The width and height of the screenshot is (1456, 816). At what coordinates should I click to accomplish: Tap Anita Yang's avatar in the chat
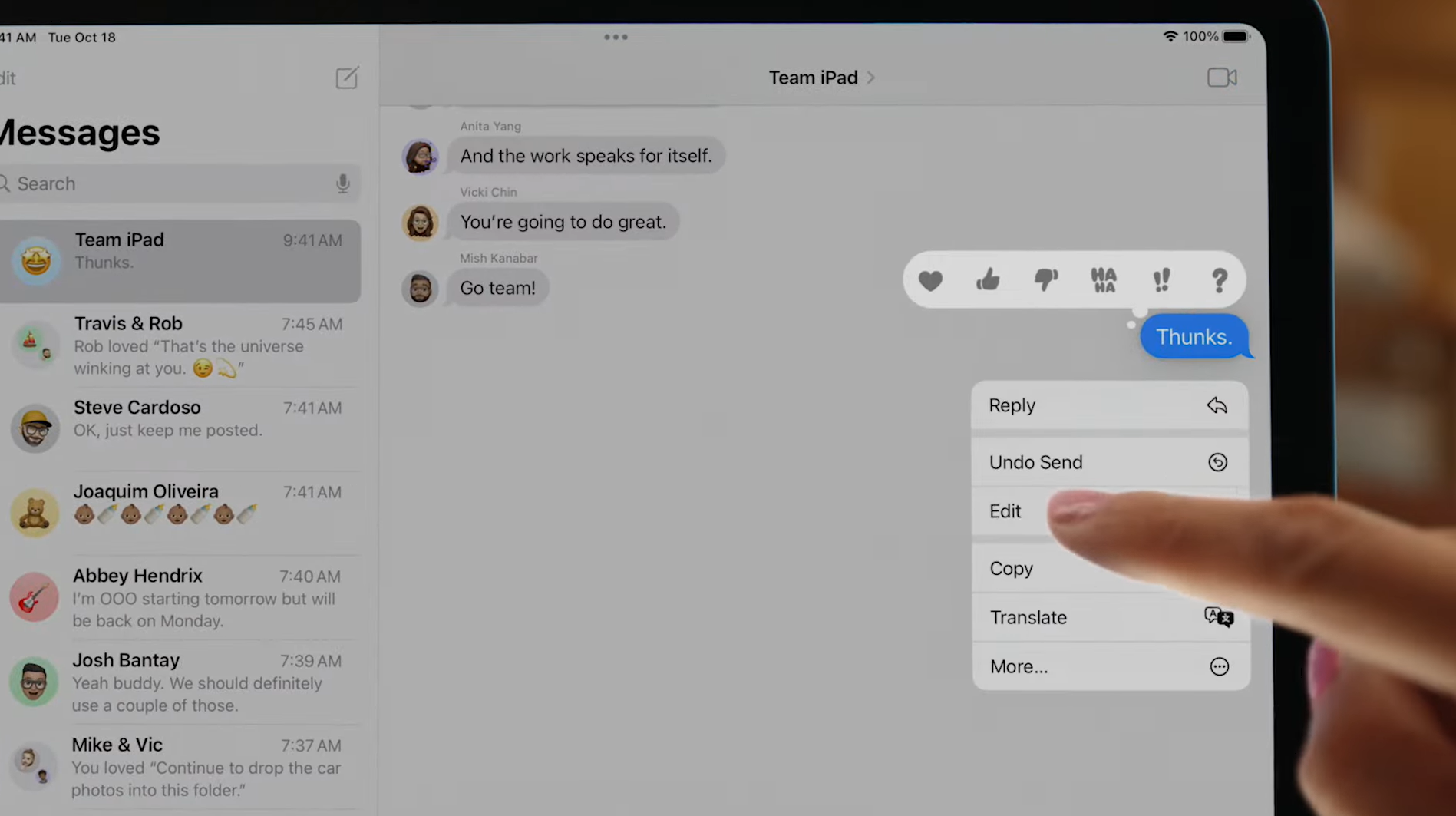coord(420,157)
